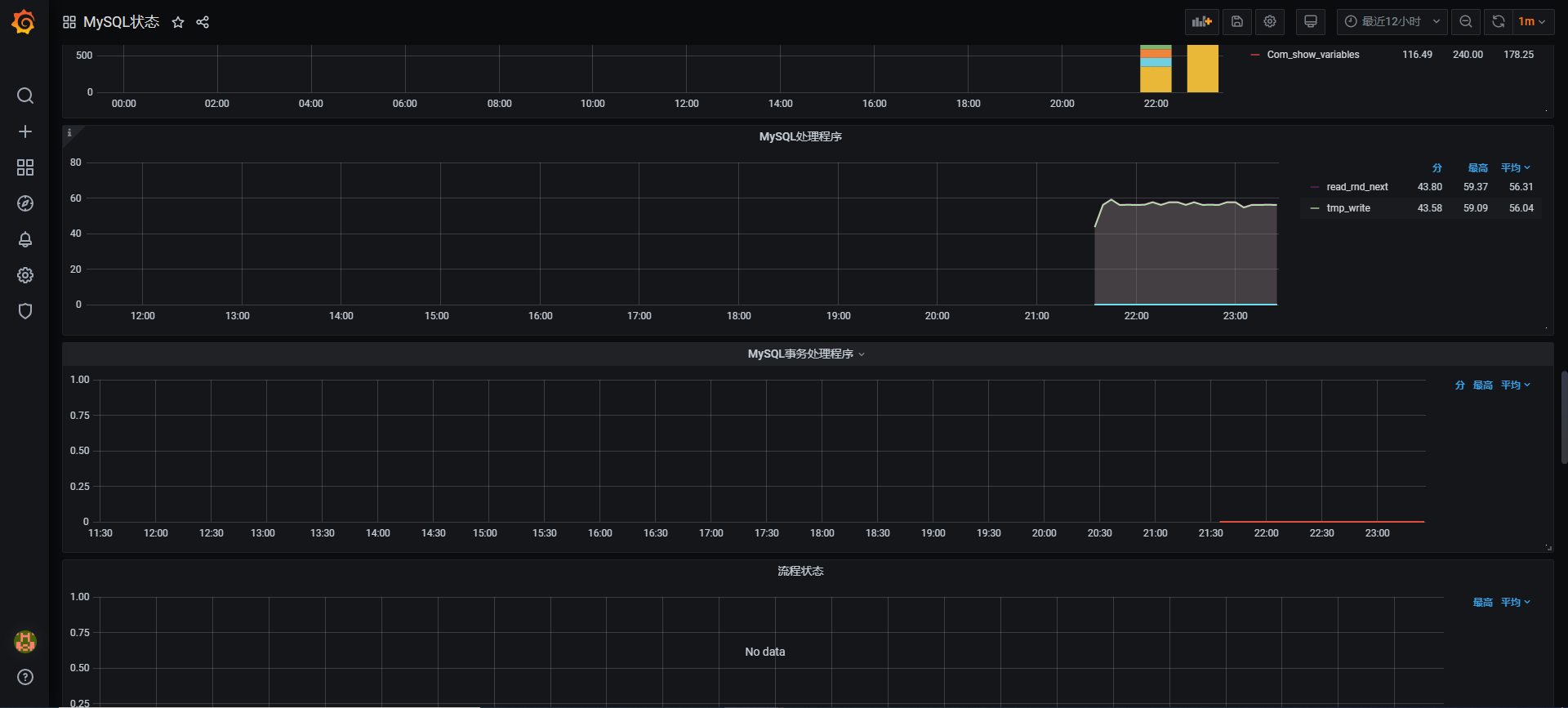Open the user avatar in the sidebar
The height and width of the screenshot is (708, 1568).
25,642
